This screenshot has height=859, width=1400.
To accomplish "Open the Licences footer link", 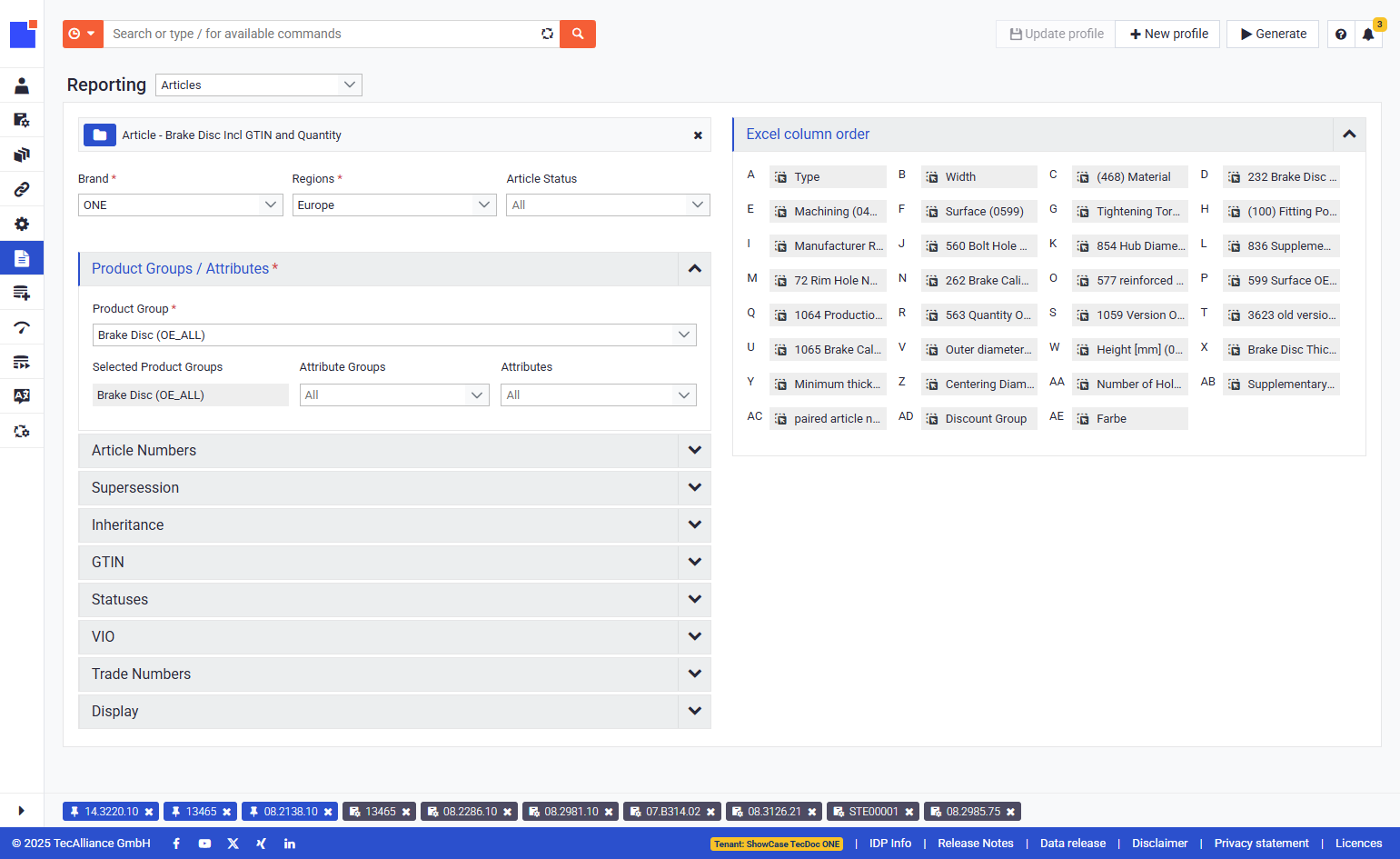I will (1359, 844).
